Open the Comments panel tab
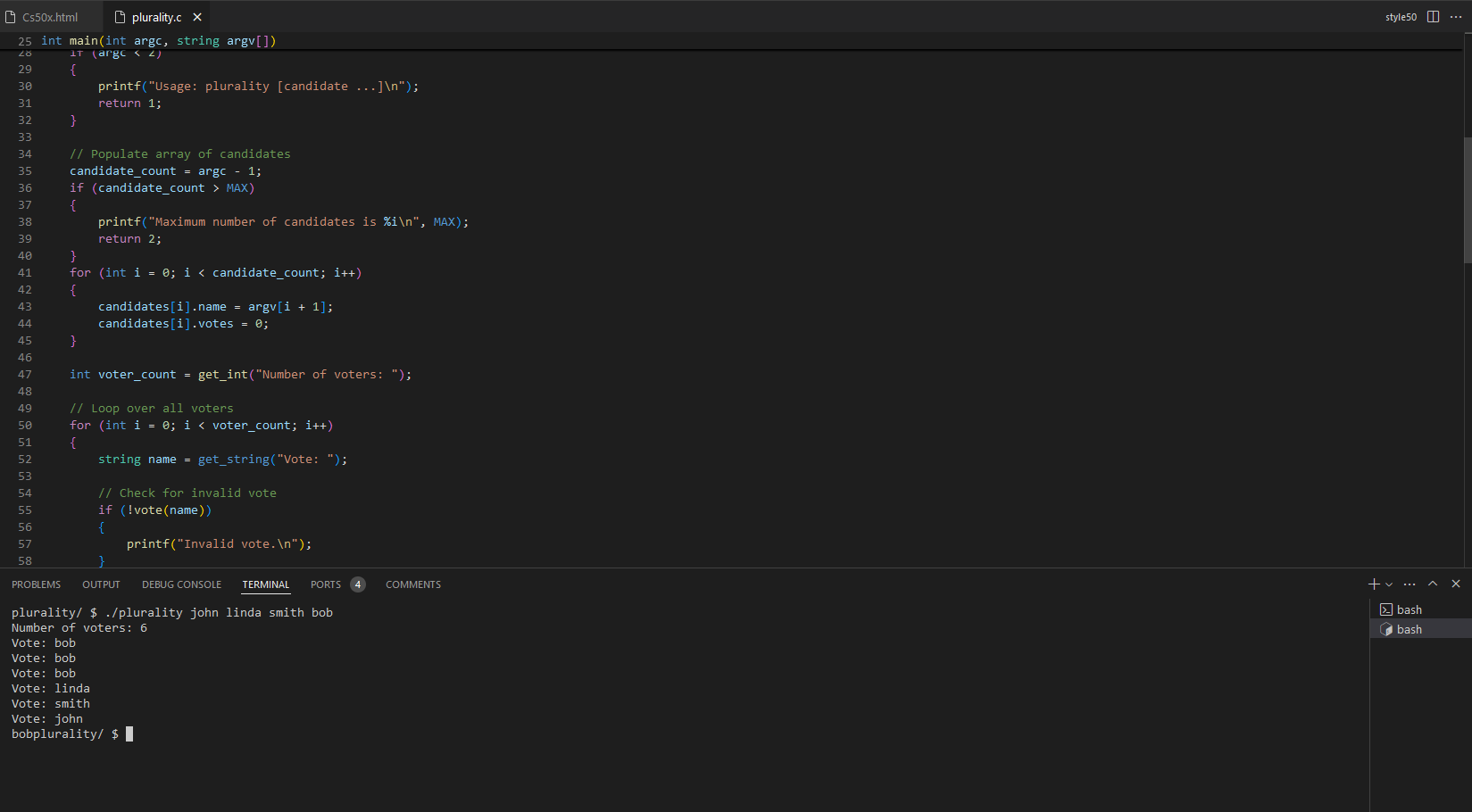This screenshot has height=812, width=1472. point(413,584)
